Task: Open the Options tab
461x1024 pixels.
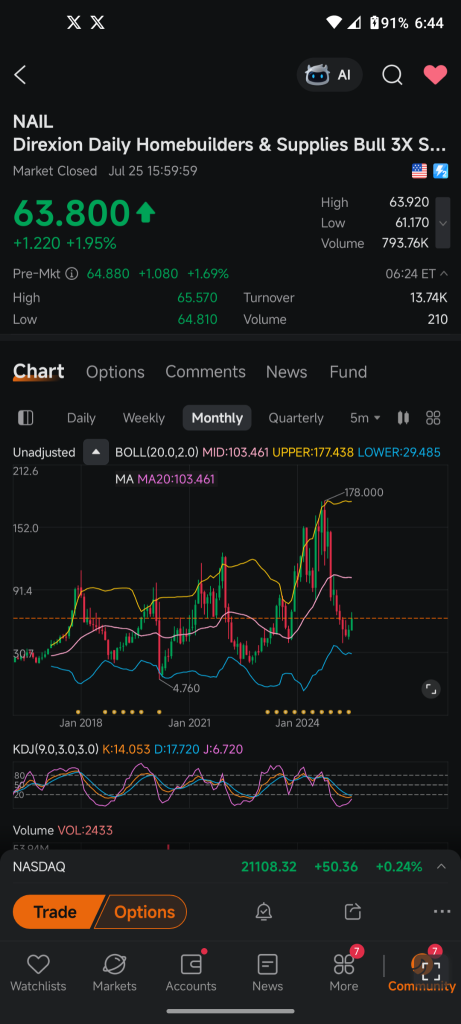Action: (115, 372)
